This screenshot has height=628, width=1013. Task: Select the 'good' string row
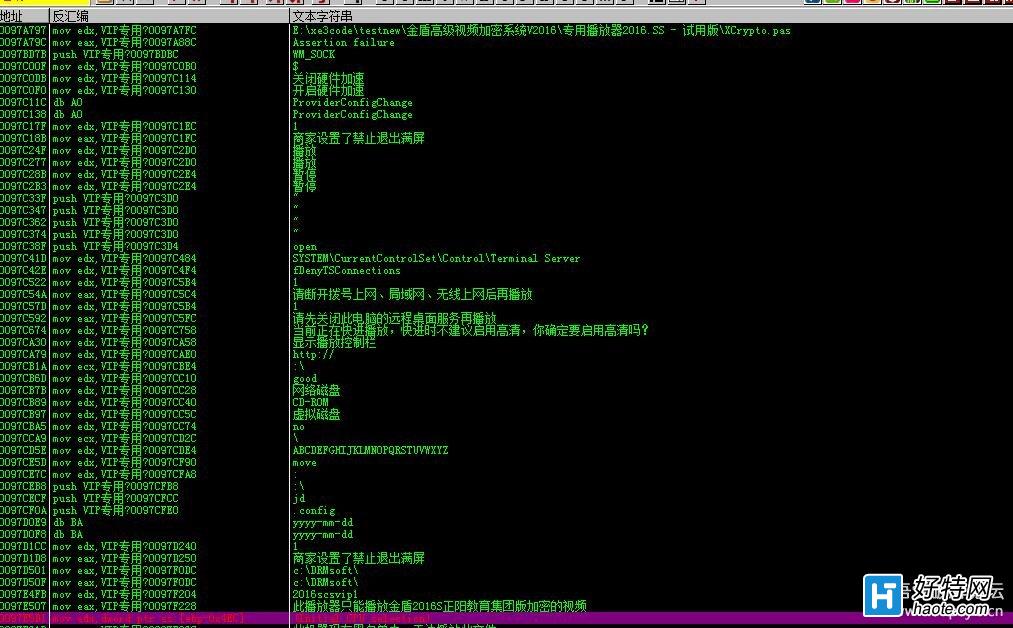[x=304, y=379]
